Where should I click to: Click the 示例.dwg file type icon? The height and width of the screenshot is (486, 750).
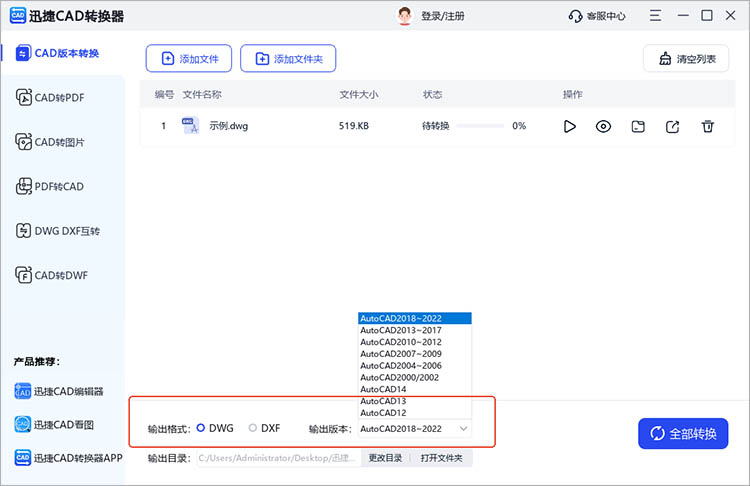[190, 126]
